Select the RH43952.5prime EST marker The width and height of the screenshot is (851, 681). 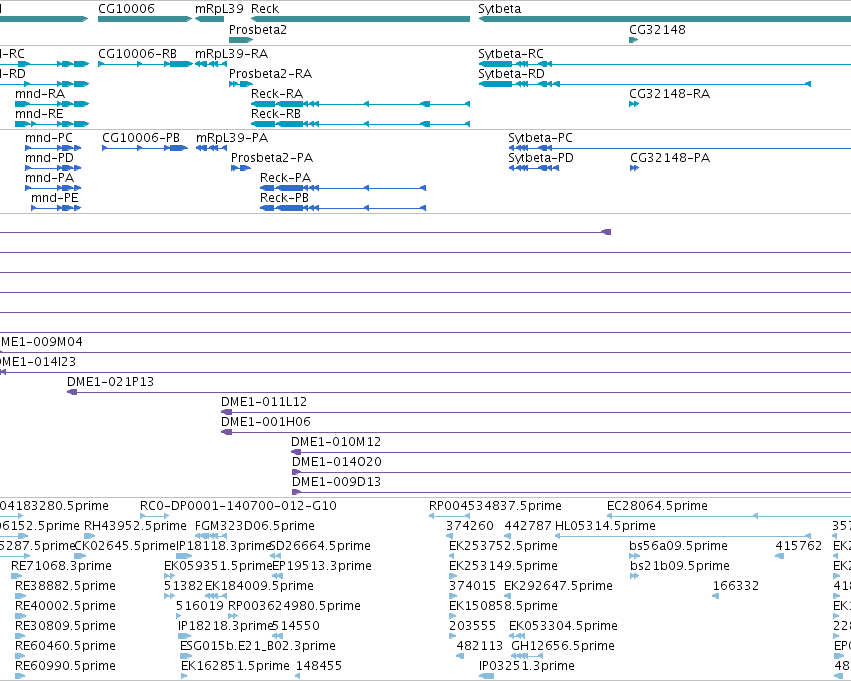coord(90,536)
